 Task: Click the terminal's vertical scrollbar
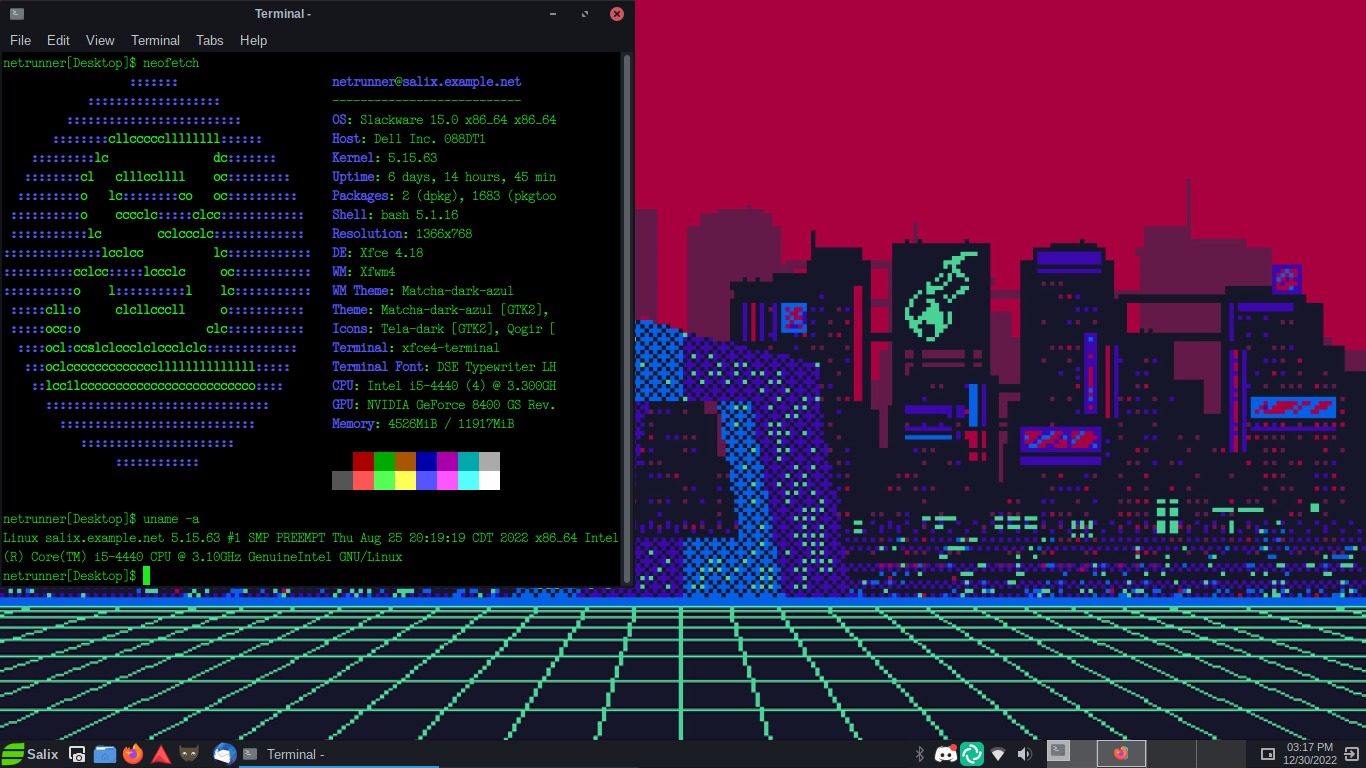(x=627, y=319)
